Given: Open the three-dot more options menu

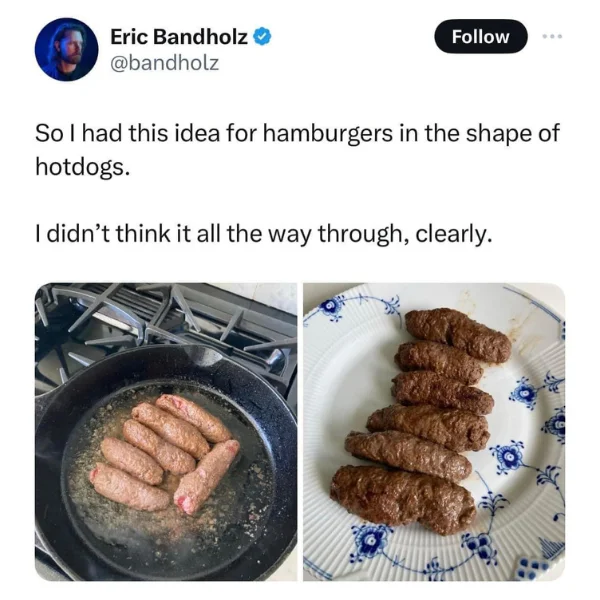Looking at the screenshot, I should (552, 36).
